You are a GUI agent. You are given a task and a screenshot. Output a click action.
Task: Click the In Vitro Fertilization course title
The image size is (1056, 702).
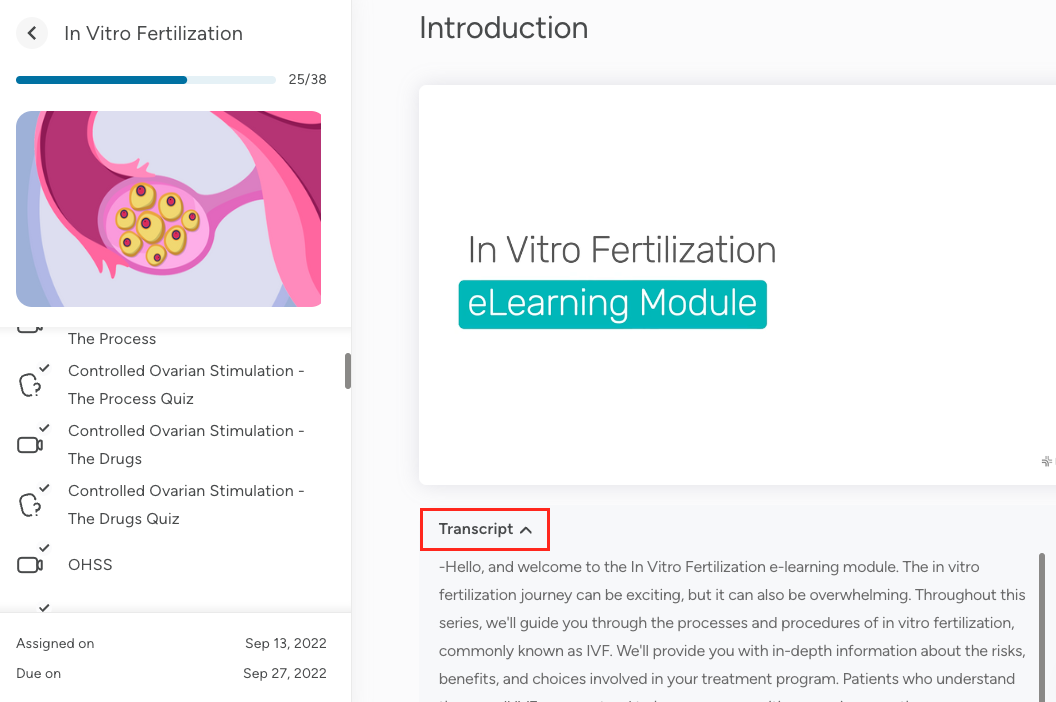click(153, 33)
